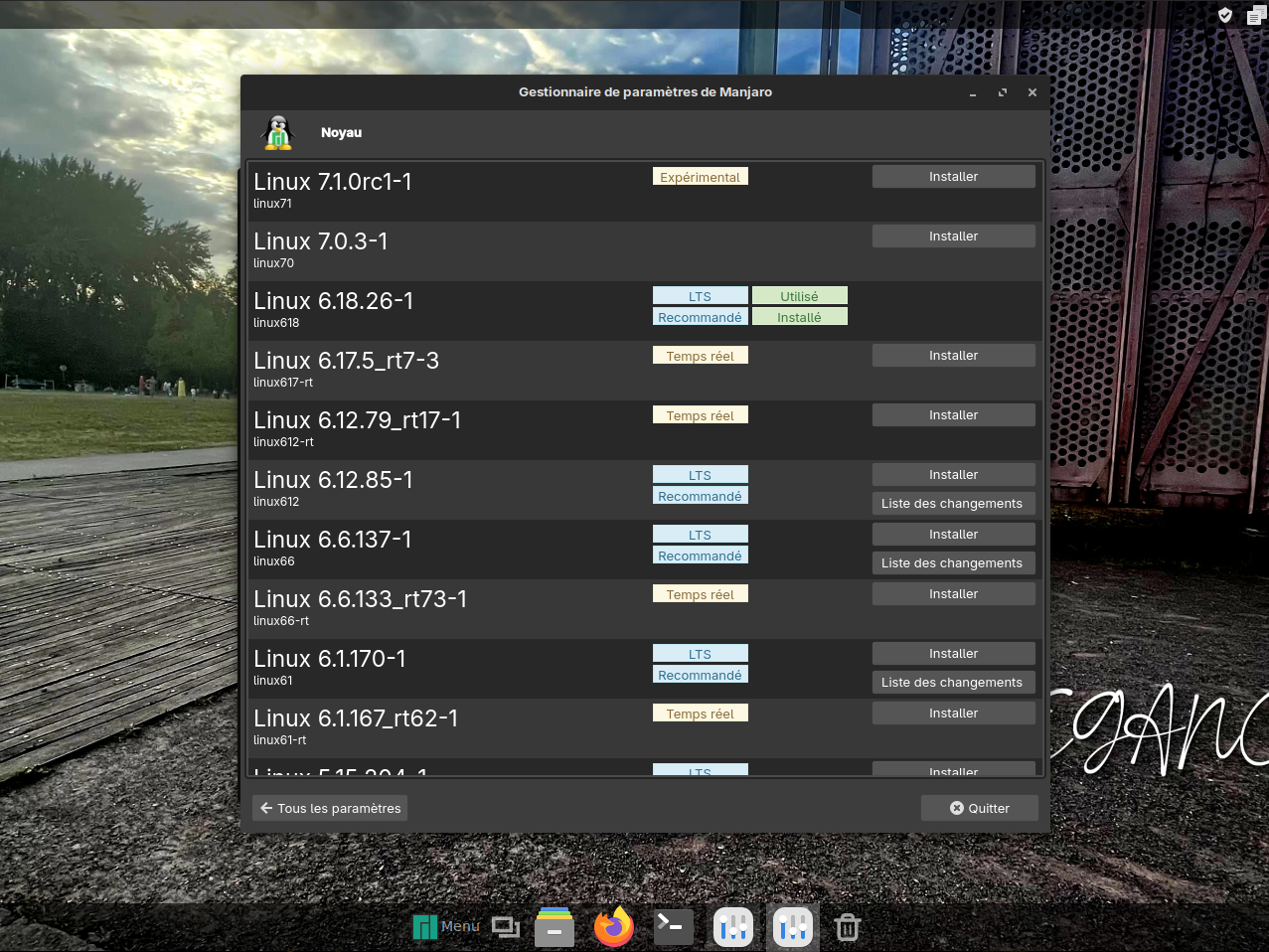The image size is (1269, 952).
Task: Install kernel Linux 7.0.3-1
Action: coord(954,237)
